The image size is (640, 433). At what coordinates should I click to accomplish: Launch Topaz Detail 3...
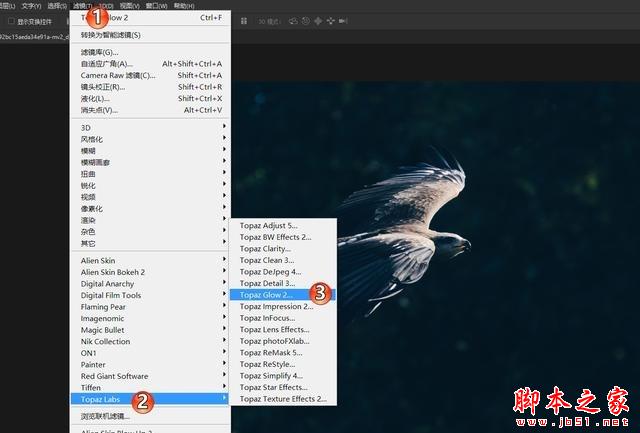pos(283,283)
